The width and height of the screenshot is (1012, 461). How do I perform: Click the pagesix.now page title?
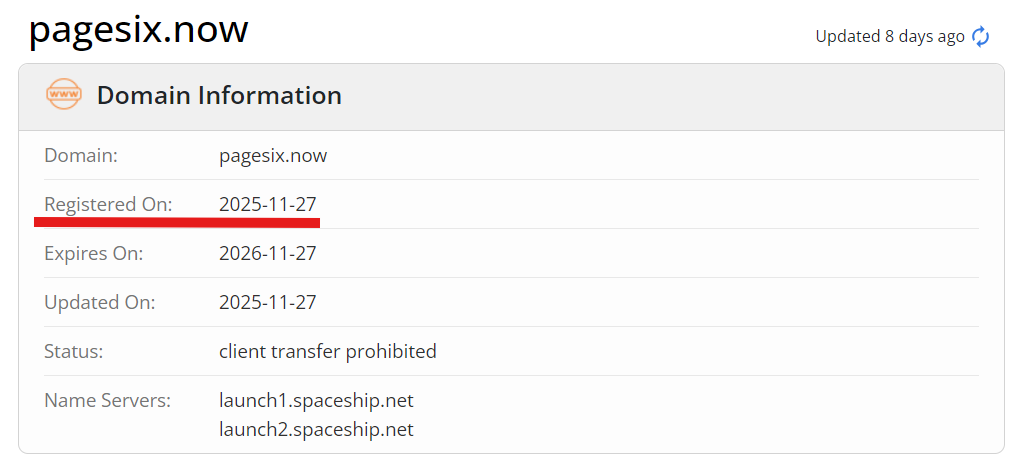pyautogui.click(x=138, y=30)
